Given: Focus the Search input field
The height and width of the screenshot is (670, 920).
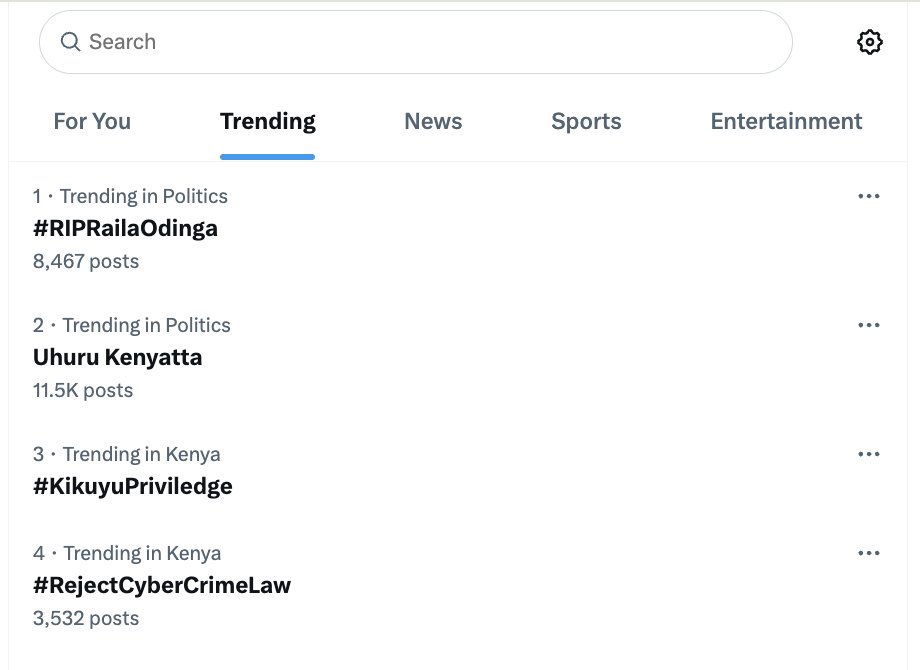Looking at the screenshot, I should 415,42.
